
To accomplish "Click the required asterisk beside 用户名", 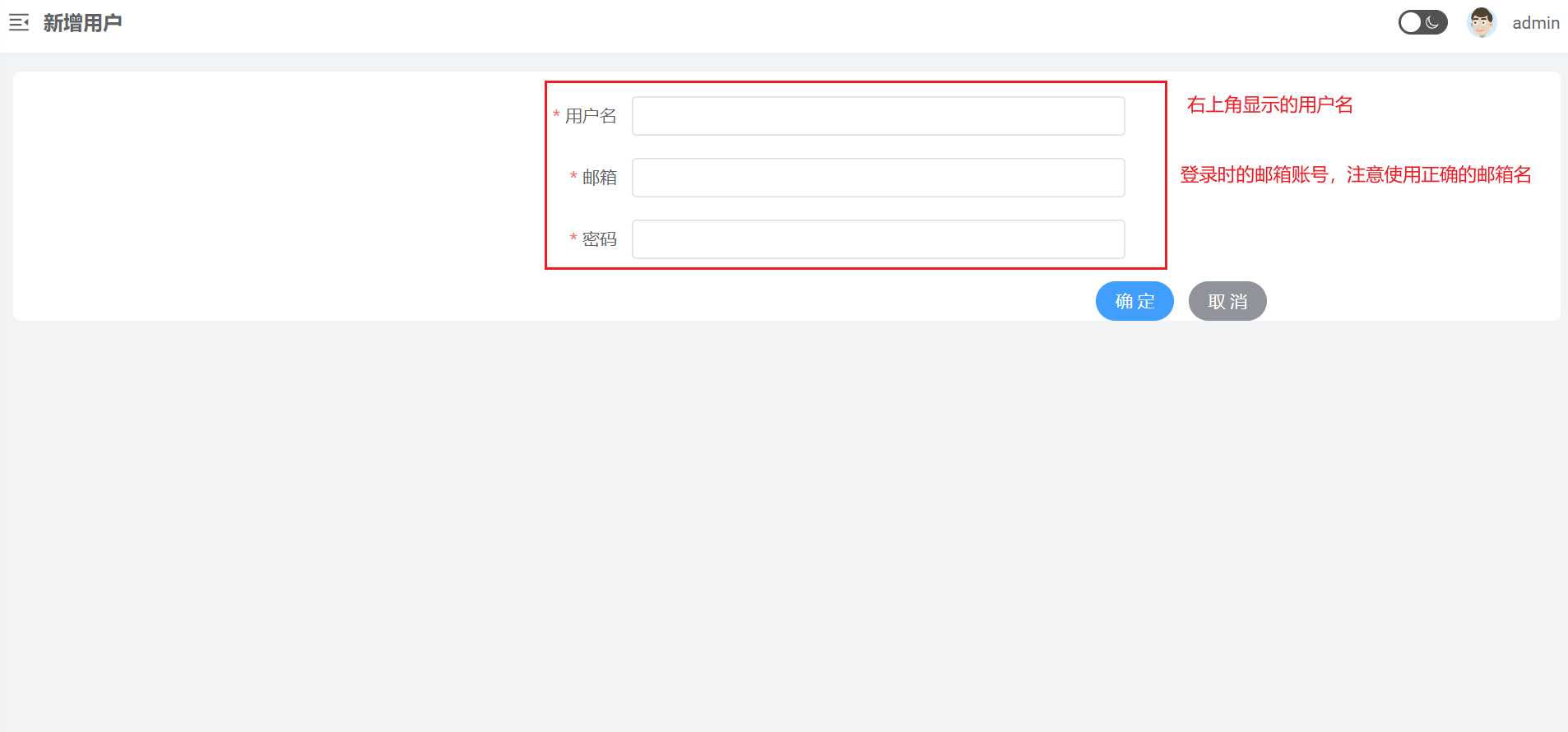I will (x=556, y=115).
